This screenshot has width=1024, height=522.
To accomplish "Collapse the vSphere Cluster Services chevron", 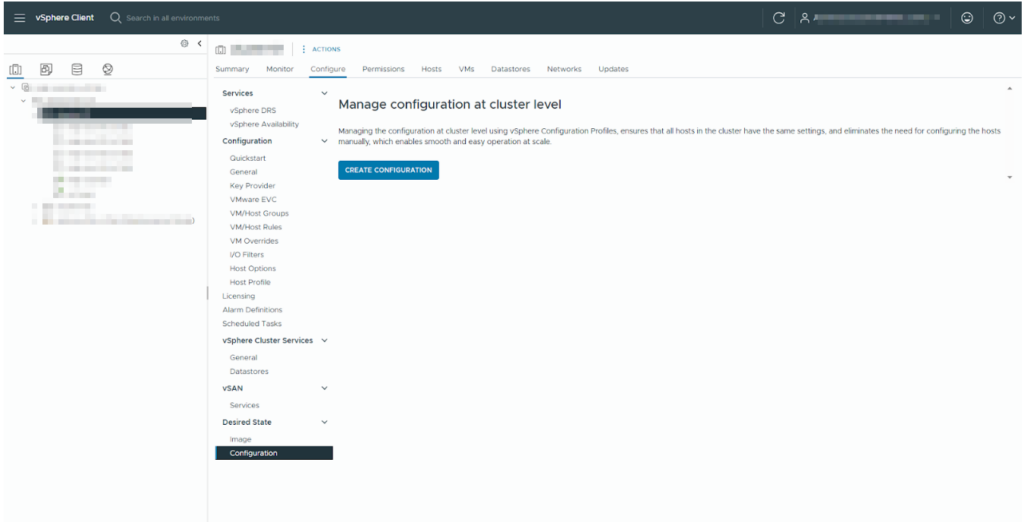I will 325,340.
